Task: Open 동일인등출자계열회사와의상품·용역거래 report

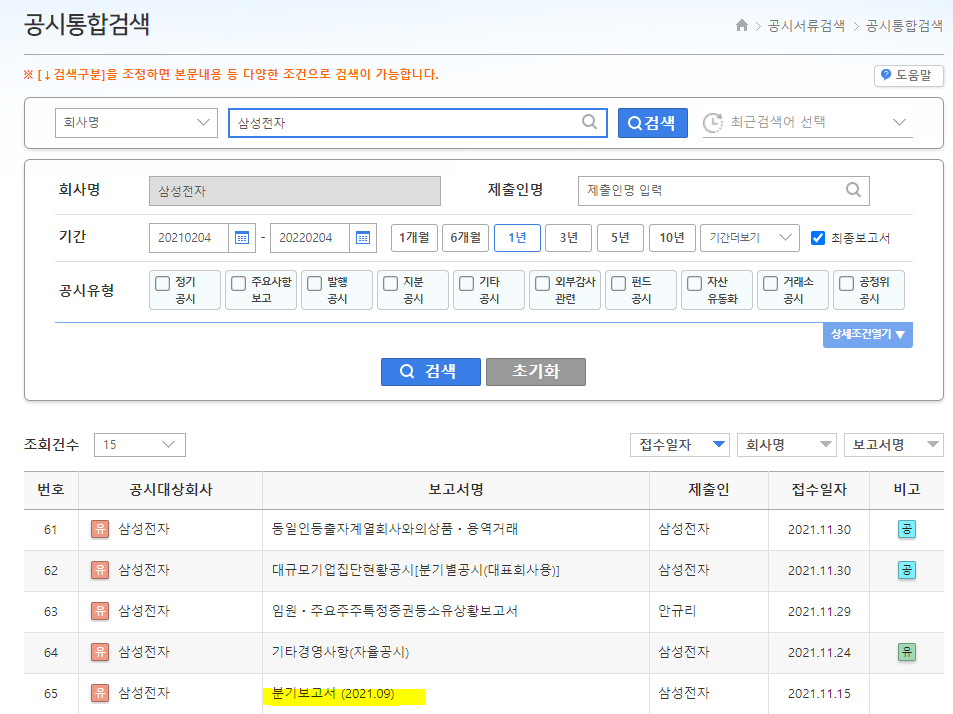Action: [x=395, y=529]
